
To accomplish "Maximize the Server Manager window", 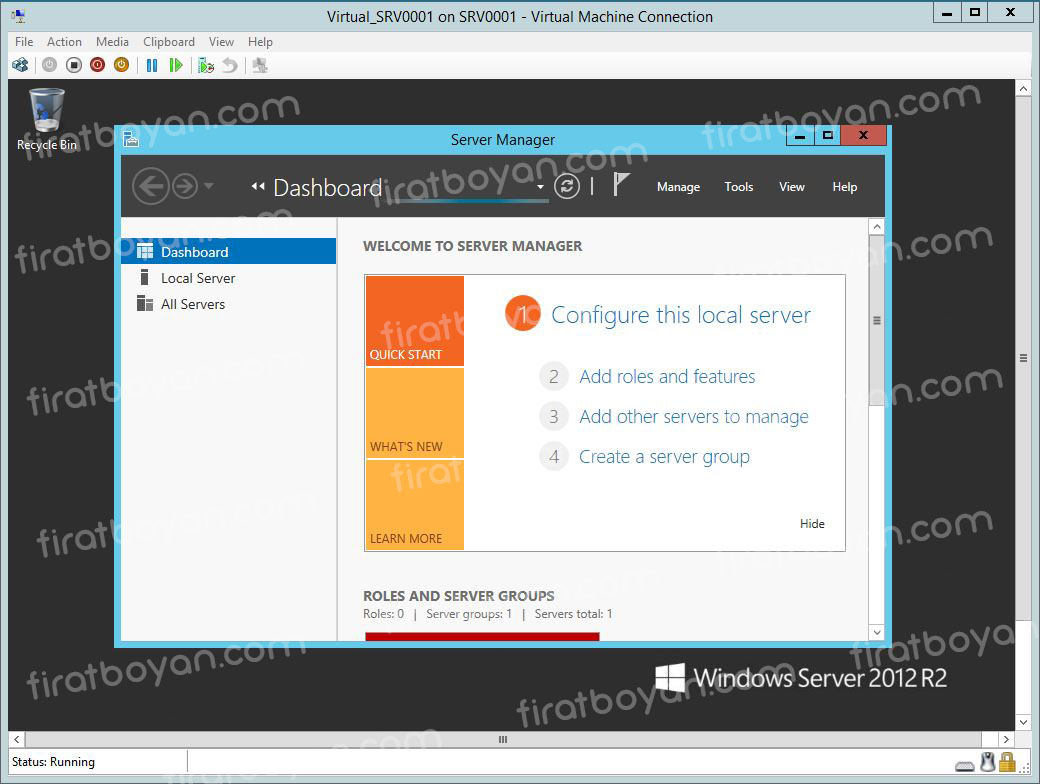I will [827, 135].
